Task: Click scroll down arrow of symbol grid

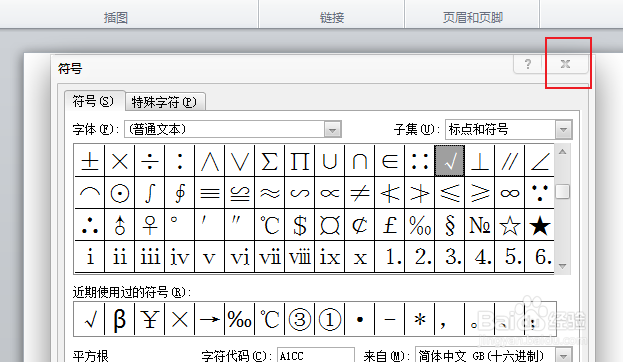Action: pos(562,266)
